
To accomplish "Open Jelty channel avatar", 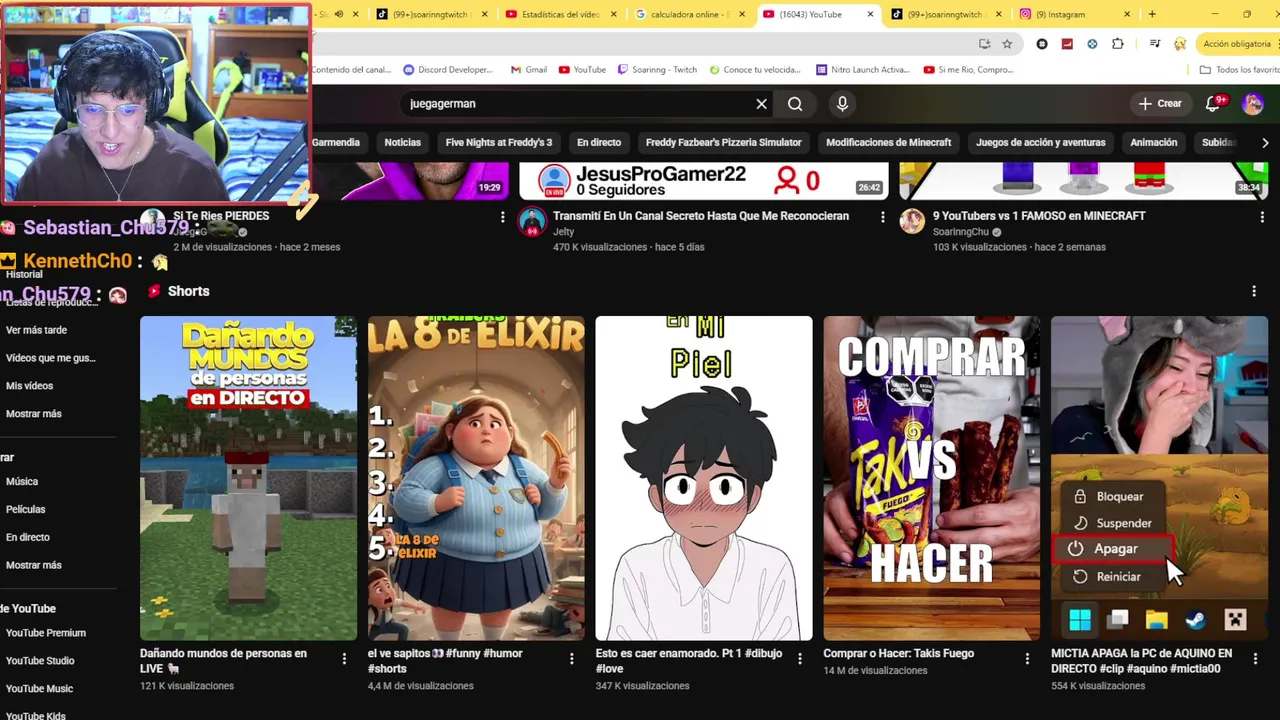I will pyautogui.click(x=532, y=221).
